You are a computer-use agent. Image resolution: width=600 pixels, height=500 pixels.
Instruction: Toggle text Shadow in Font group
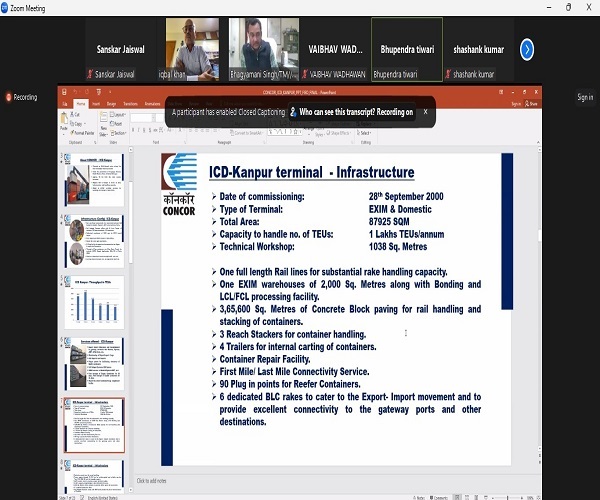150,130
